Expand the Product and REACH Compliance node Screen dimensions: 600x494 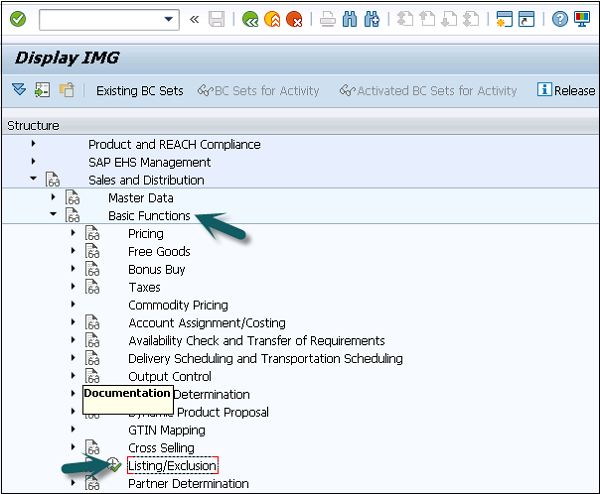pyautogui.click(x=33, y=144)
